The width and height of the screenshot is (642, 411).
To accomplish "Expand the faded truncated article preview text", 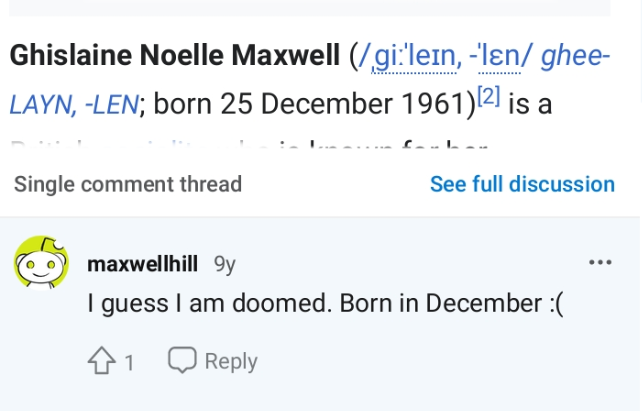I will click(x=249, y=146).
